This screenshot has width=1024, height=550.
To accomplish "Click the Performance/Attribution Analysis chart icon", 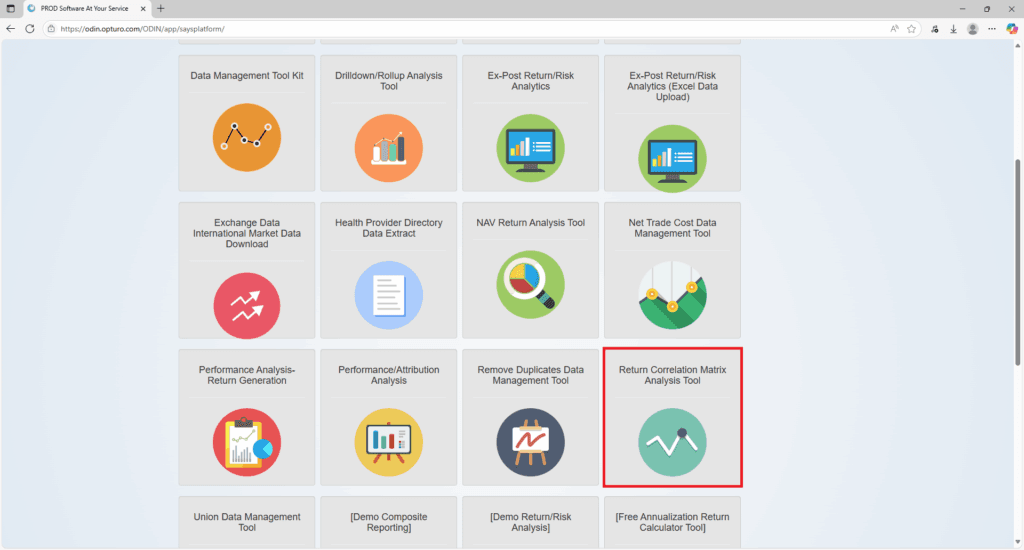I will click(388, 442).
